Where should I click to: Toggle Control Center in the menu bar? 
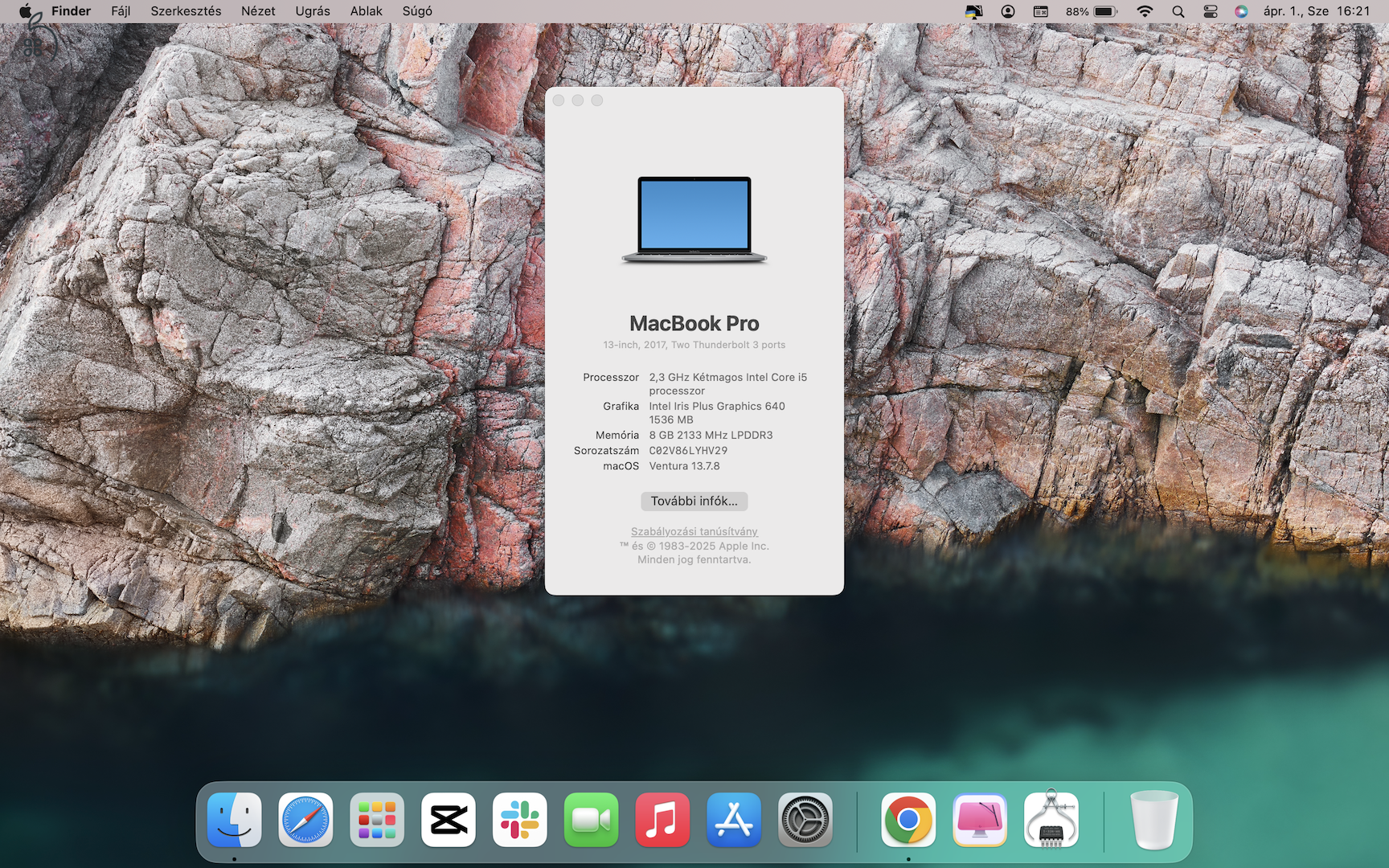point(1211,11)
